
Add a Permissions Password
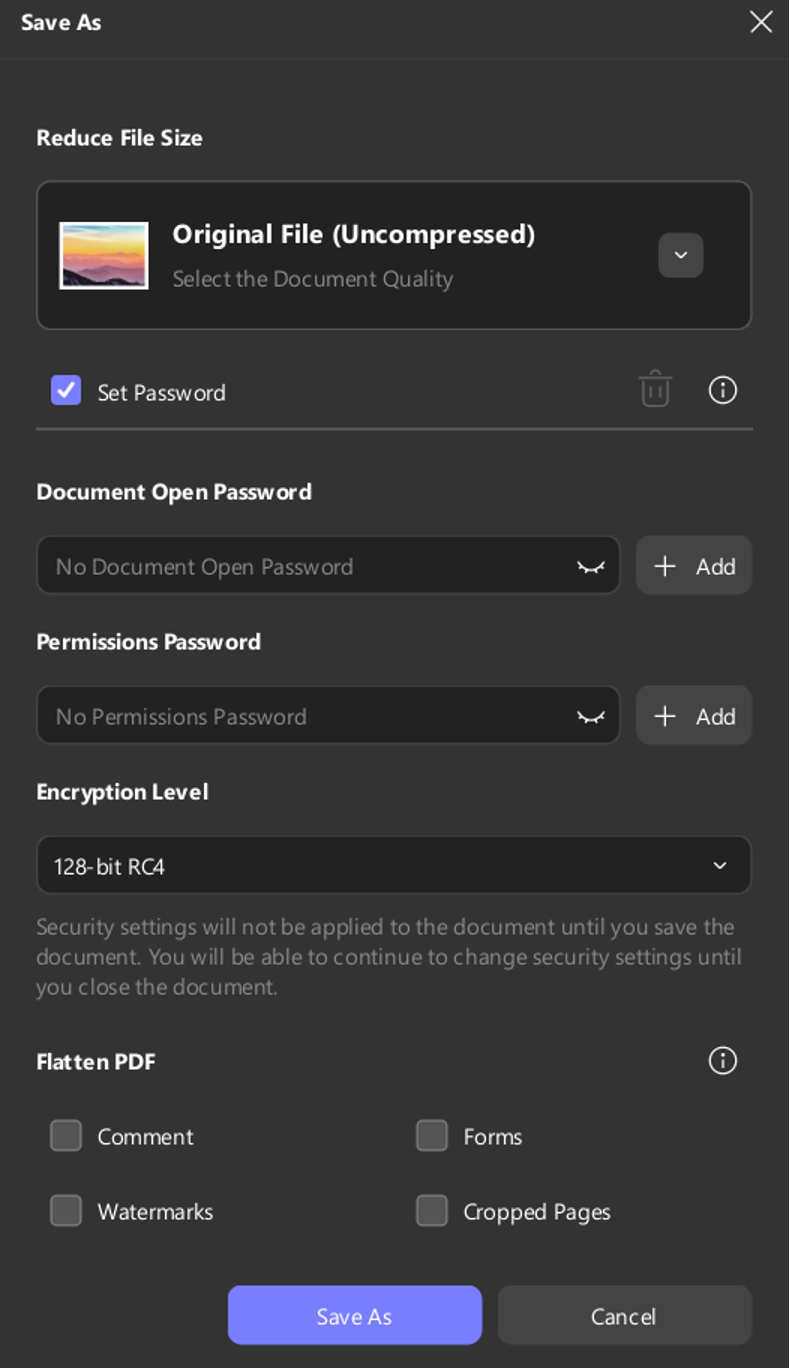click(x=694, y=716)
